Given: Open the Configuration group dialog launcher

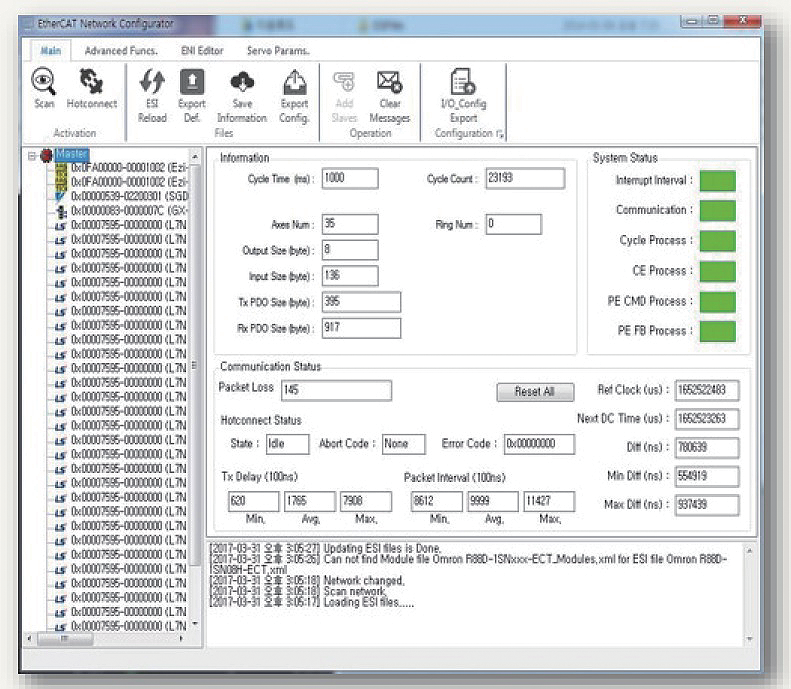Looking at the screenshot, I should tap(500, 134).
